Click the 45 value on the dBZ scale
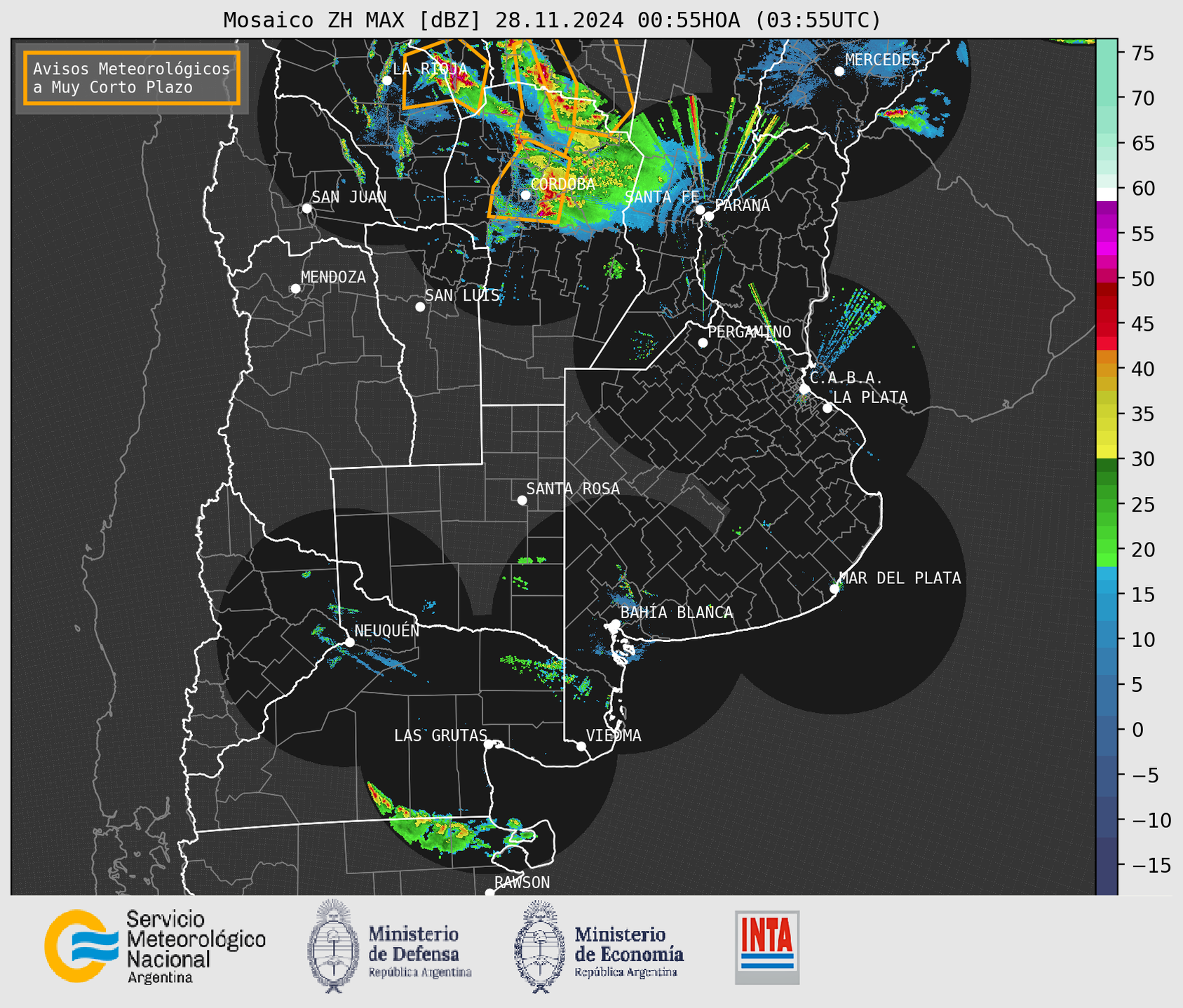The height and width of the screenshot is (1008, 1183). 1142,325
